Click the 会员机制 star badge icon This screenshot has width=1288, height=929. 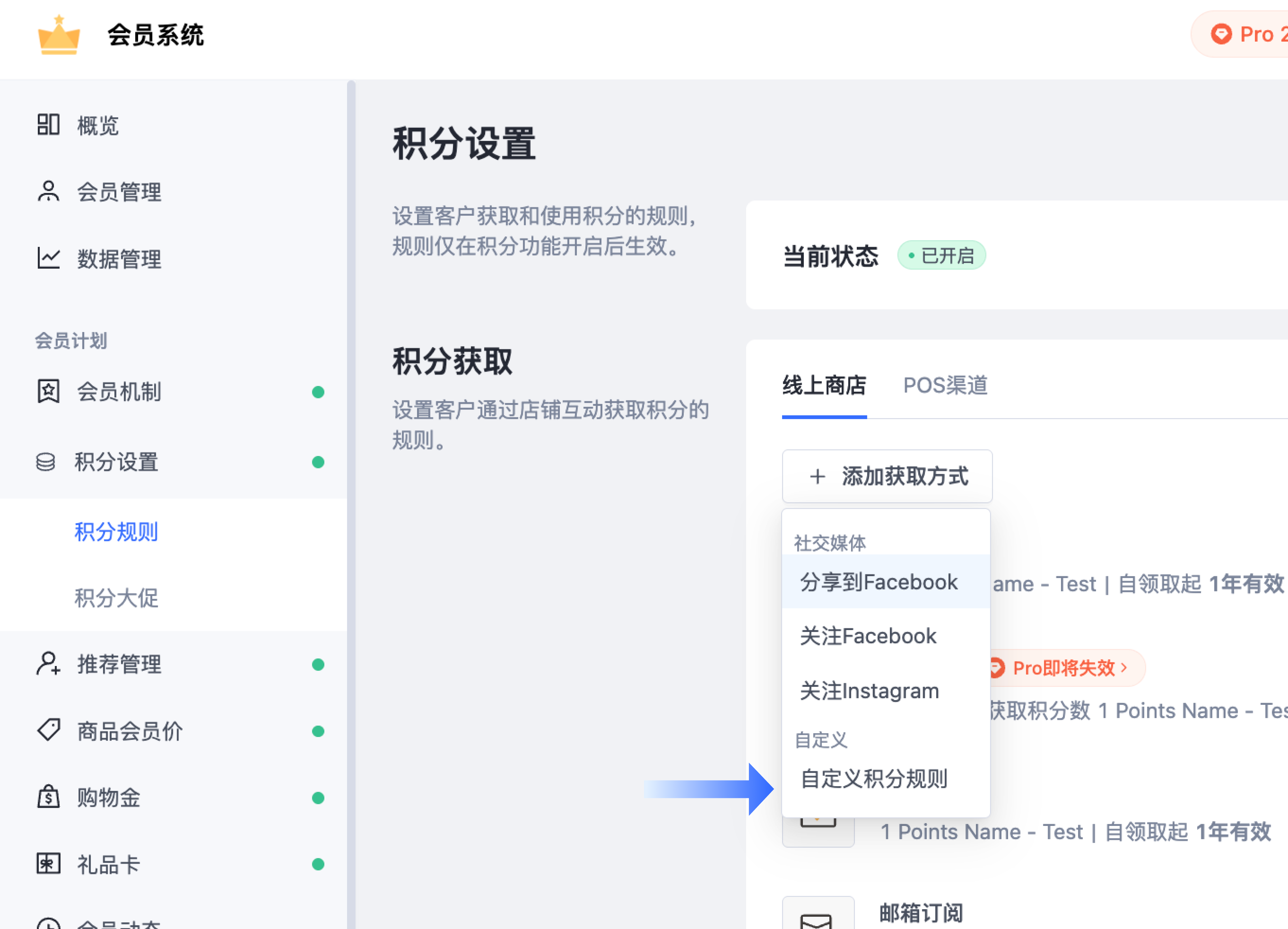(48, 391)
